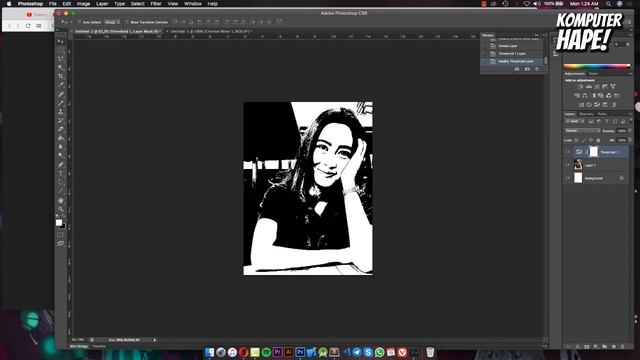640x360 pixels.
Task: Select the Threshold 1 Layer history state
Action: (512, 53)
